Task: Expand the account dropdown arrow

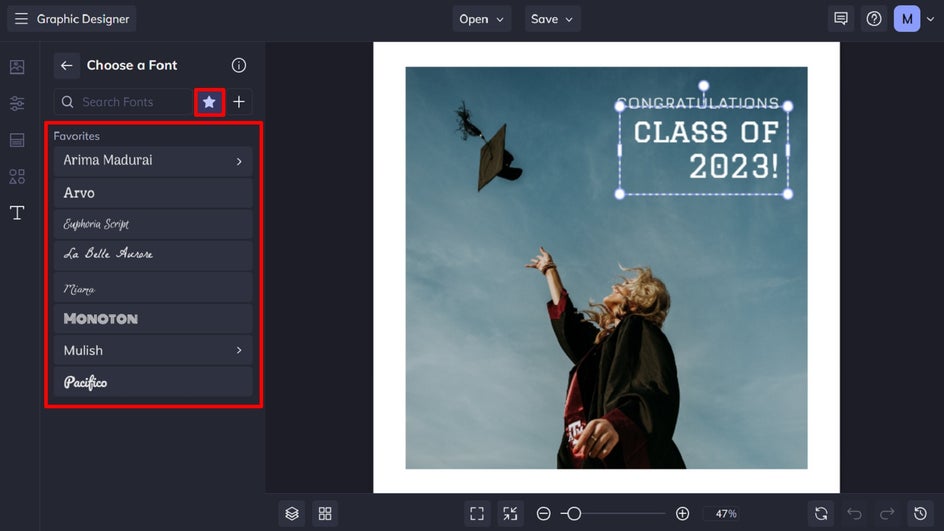Action: [x=931, y=19]
